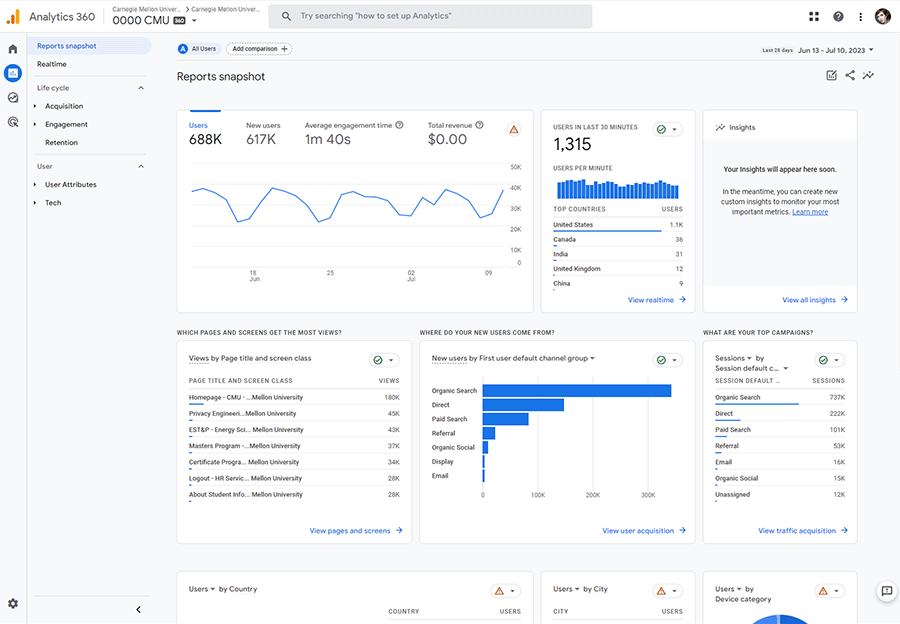Expand the Acquisition tree item
The width and height of the screenshot is (900, 624).
point(35,106)
